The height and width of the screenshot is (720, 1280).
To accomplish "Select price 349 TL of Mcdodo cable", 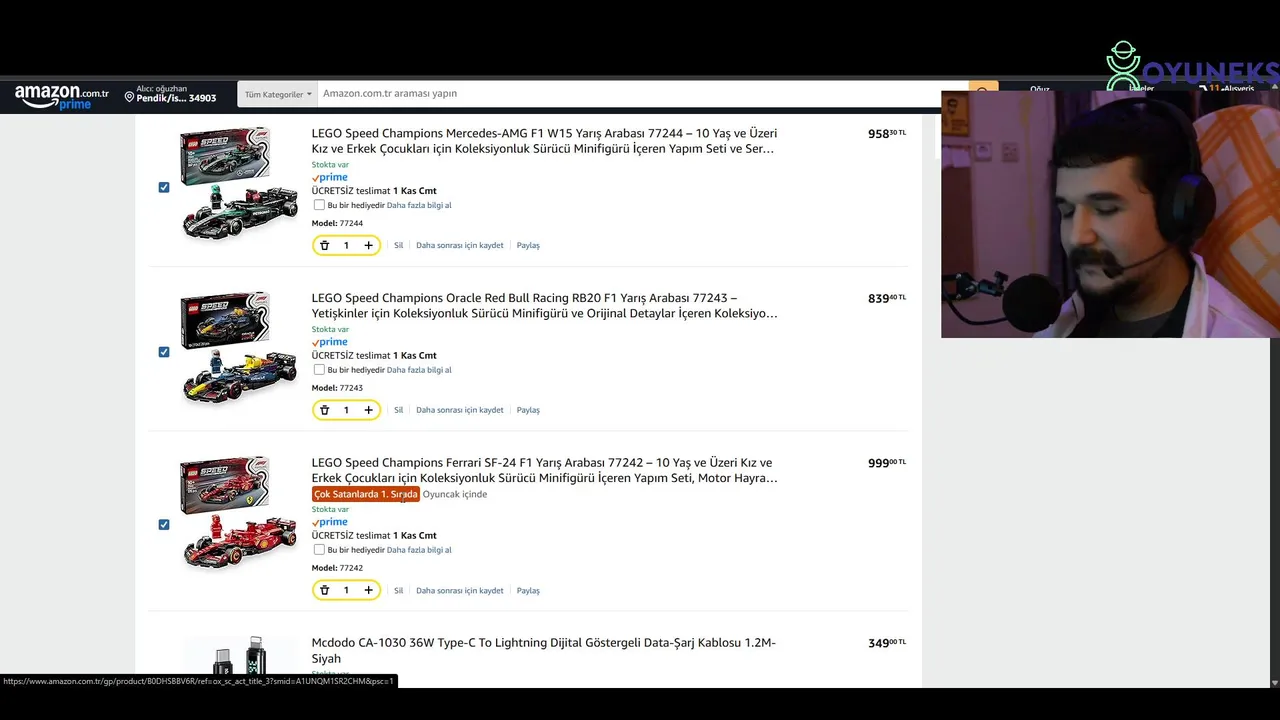I will (x=887, y=643).
